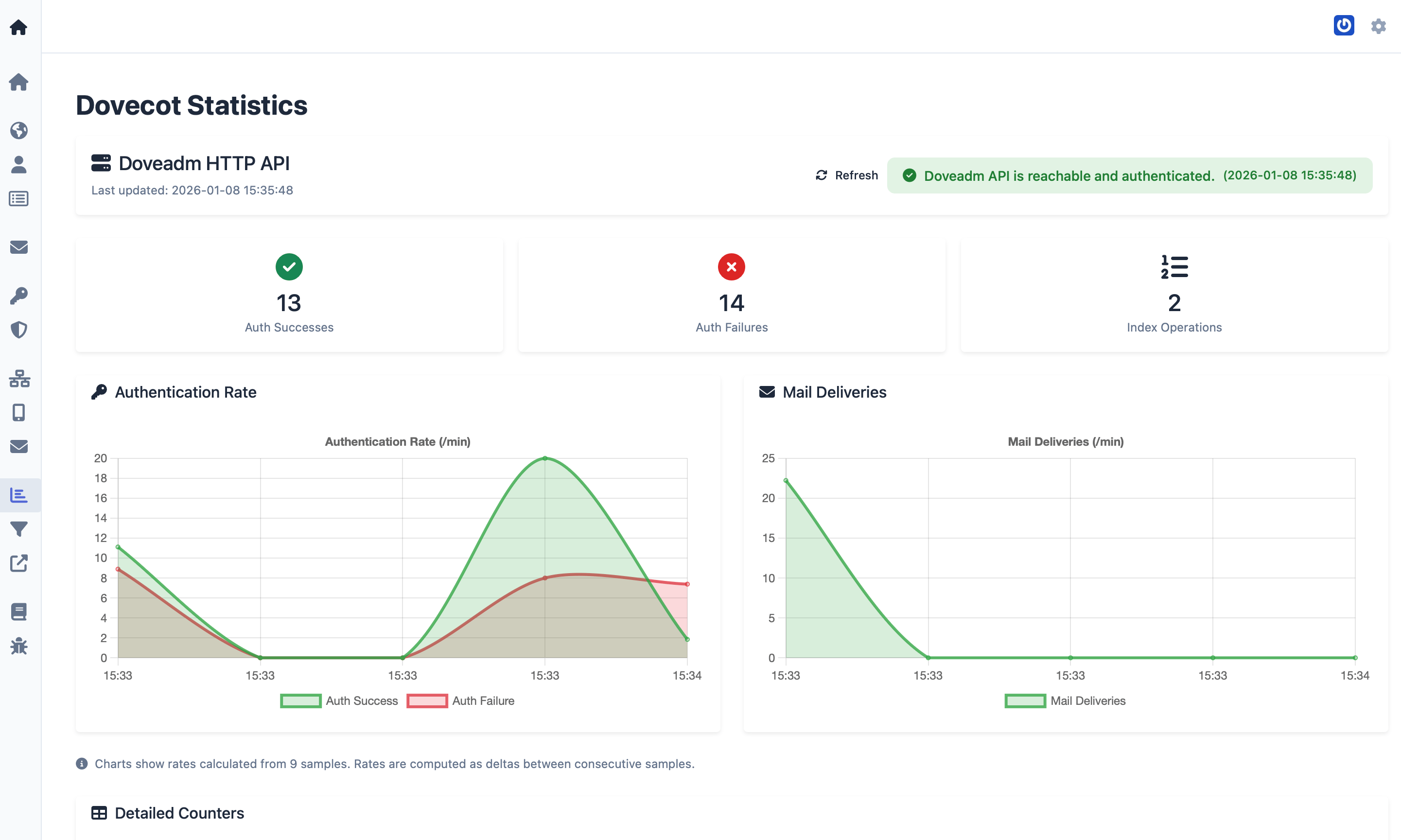Viewport: 1401px width, 840px height.
Task: Open the mobile device sidebar icon
Action: coord(18,413)
